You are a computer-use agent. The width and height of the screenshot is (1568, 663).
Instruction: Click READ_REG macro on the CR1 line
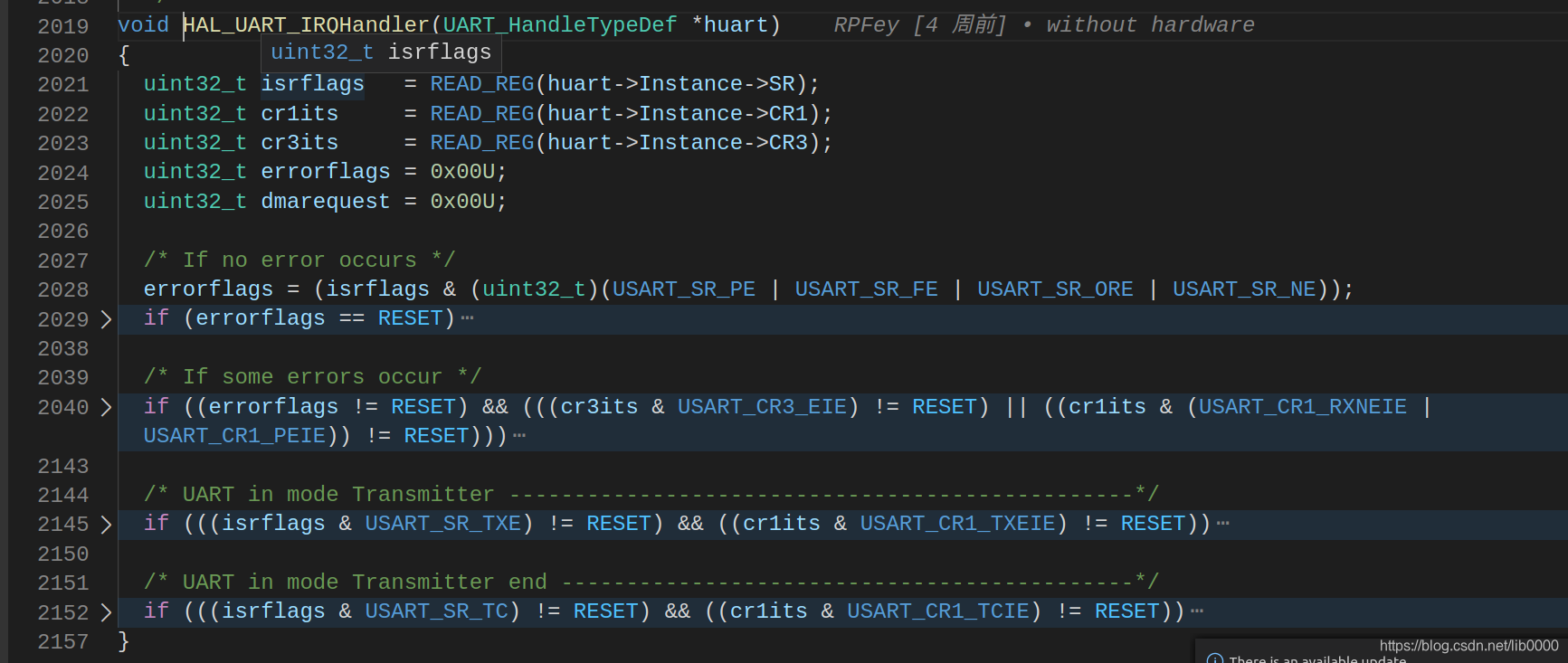[482, 114]
